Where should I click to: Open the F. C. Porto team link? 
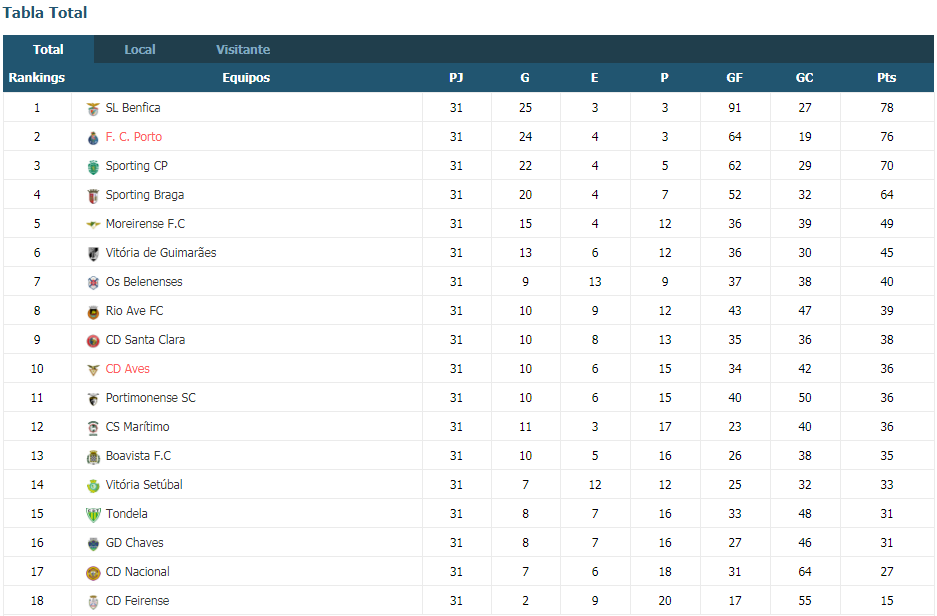pyautogui.click(x=134, y=137)
